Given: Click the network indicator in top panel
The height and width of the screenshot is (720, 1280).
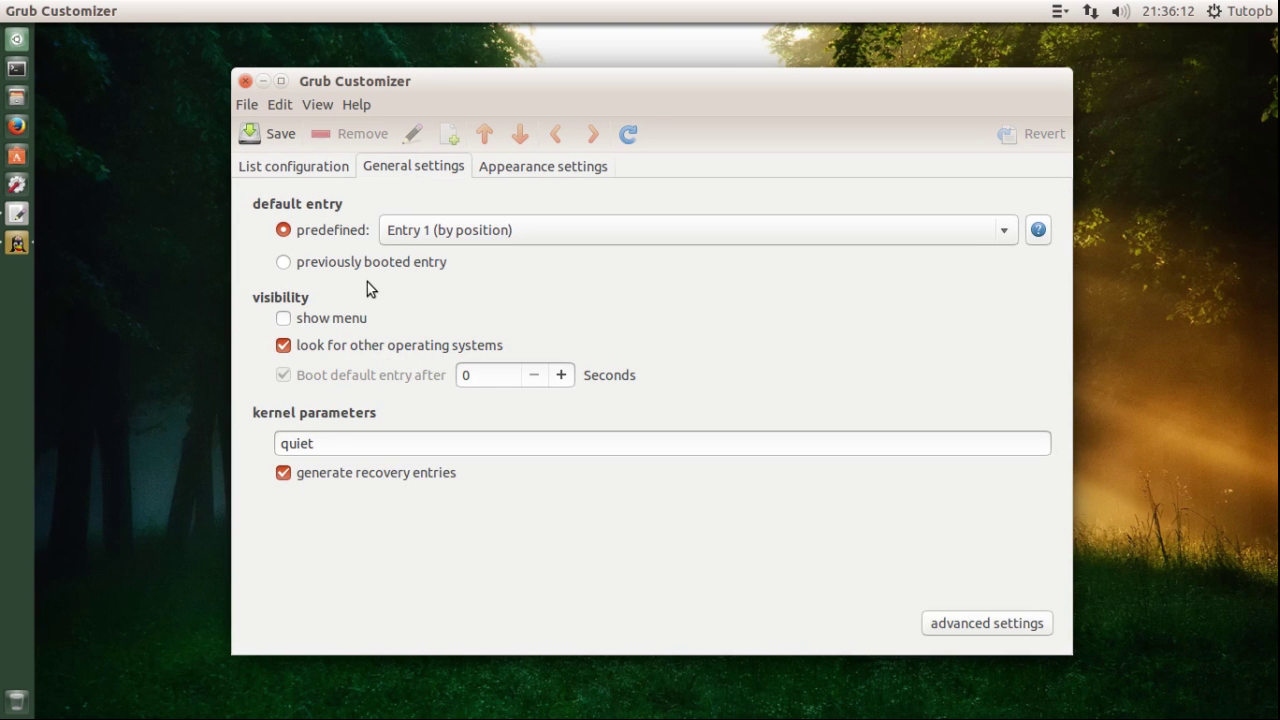Looking at the screenshot, I should tap(1090, 11).
